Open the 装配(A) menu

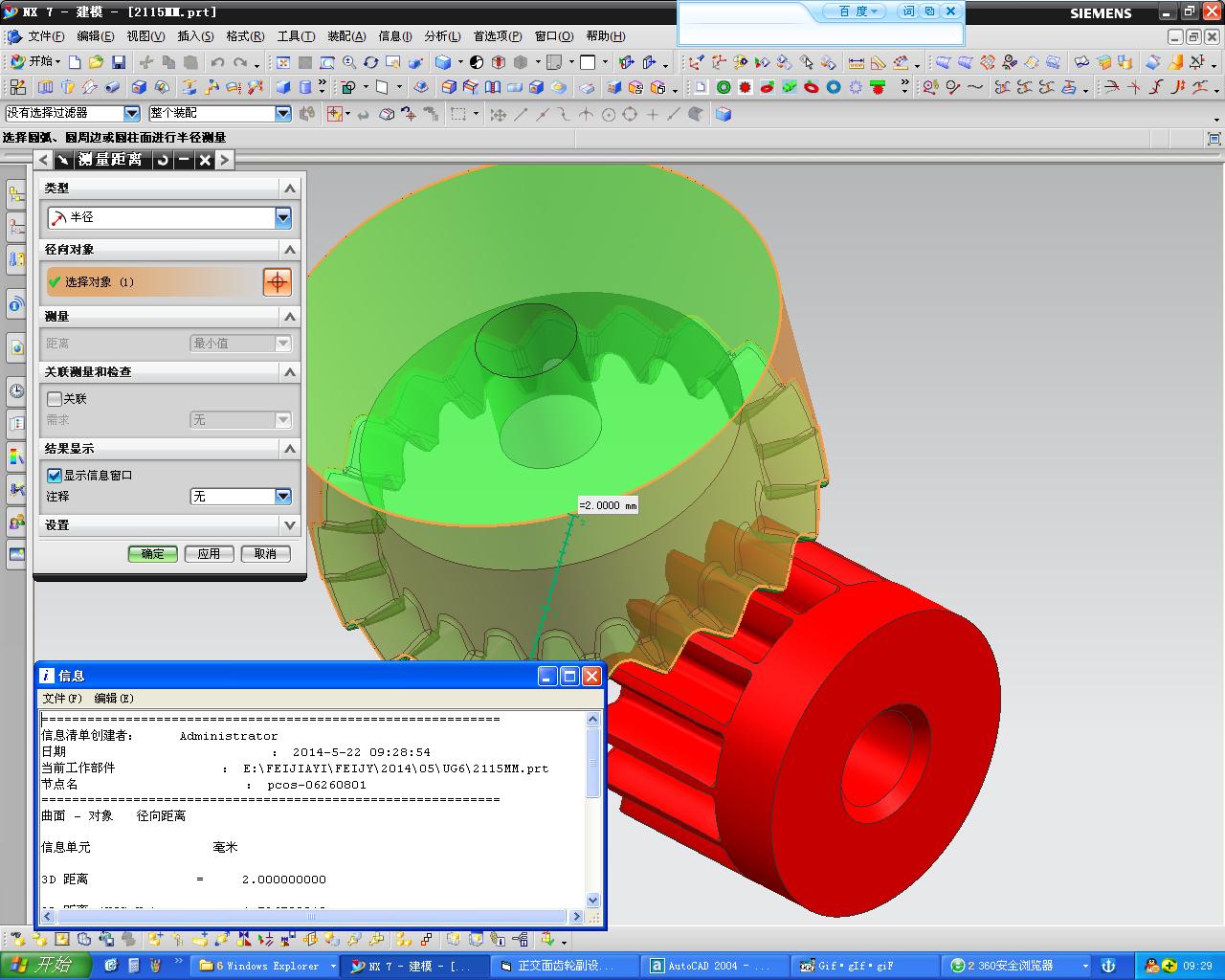[346, 36]
